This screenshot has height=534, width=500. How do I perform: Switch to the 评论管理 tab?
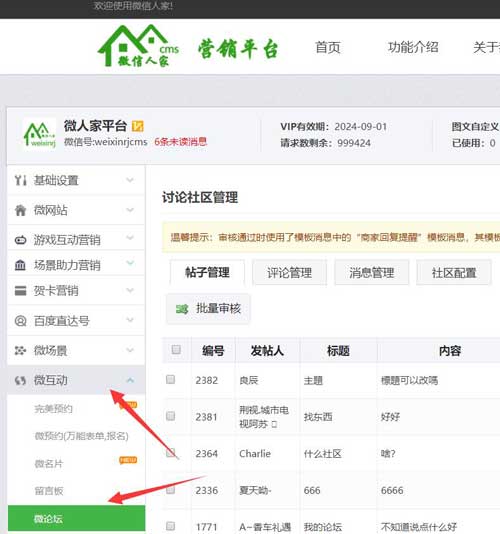click(289, 272)
